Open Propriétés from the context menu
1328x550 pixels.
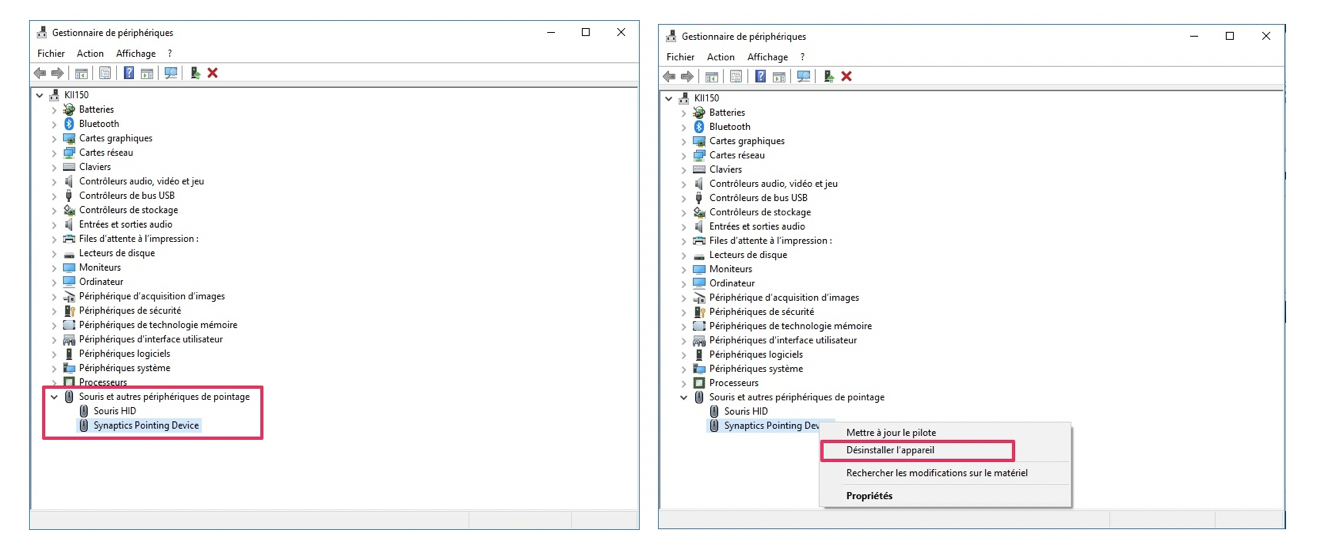tap(869, 496)
